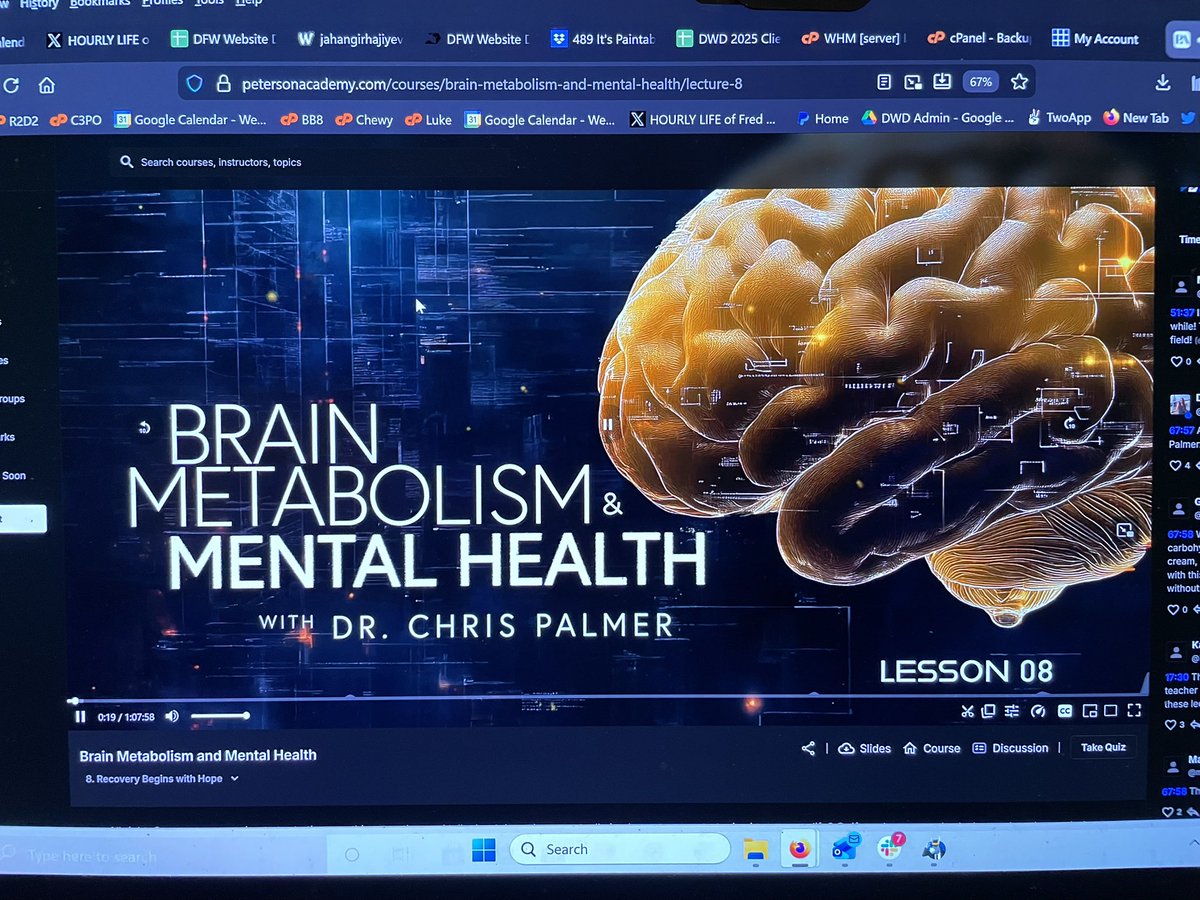Switch to the My Account tab
Screen dimensions: 1200x900
[x=1095, y=39]
